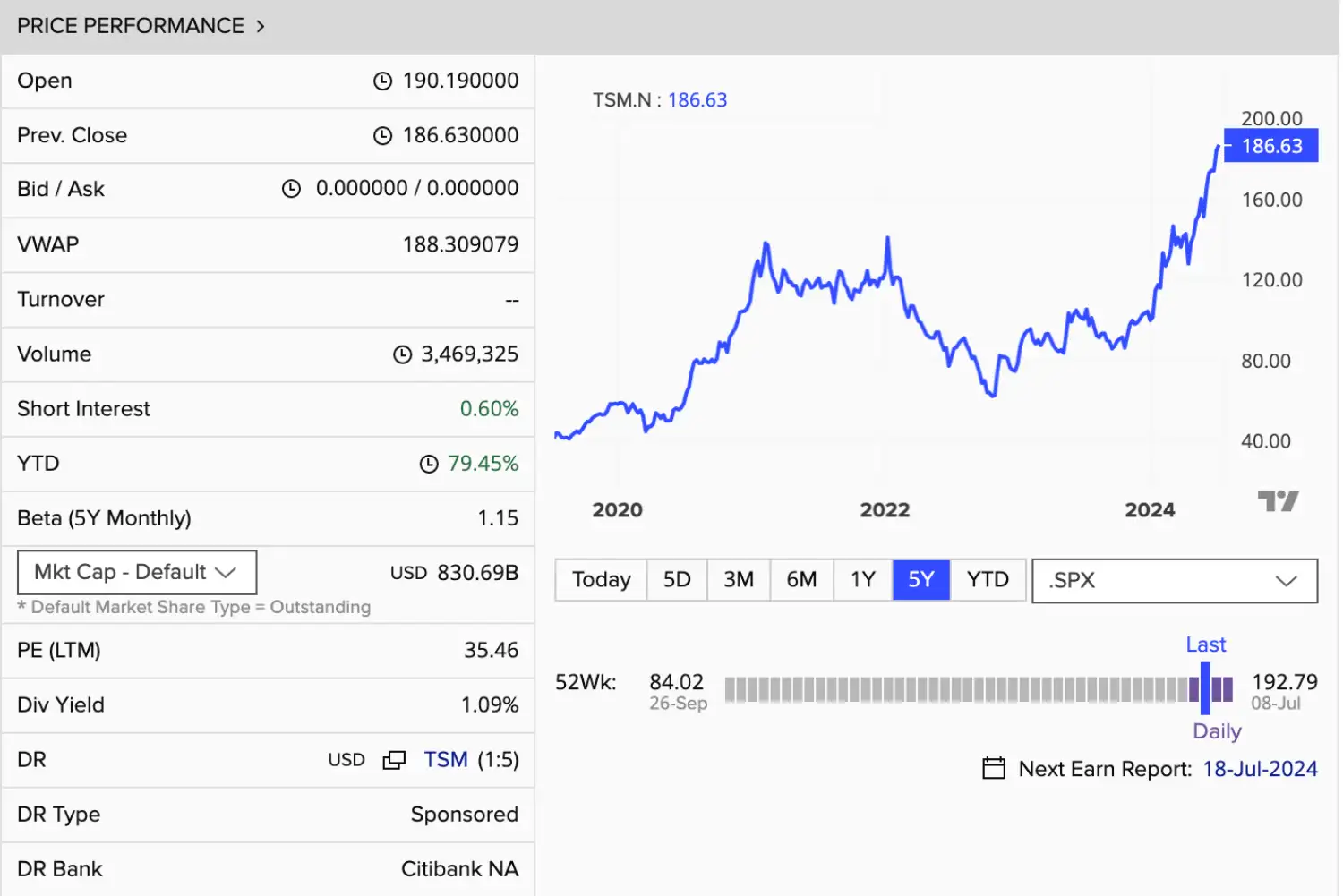Click the Prev. Close value 186.630000
Screen dimensions: 1343x896
[x=460, y=135]
